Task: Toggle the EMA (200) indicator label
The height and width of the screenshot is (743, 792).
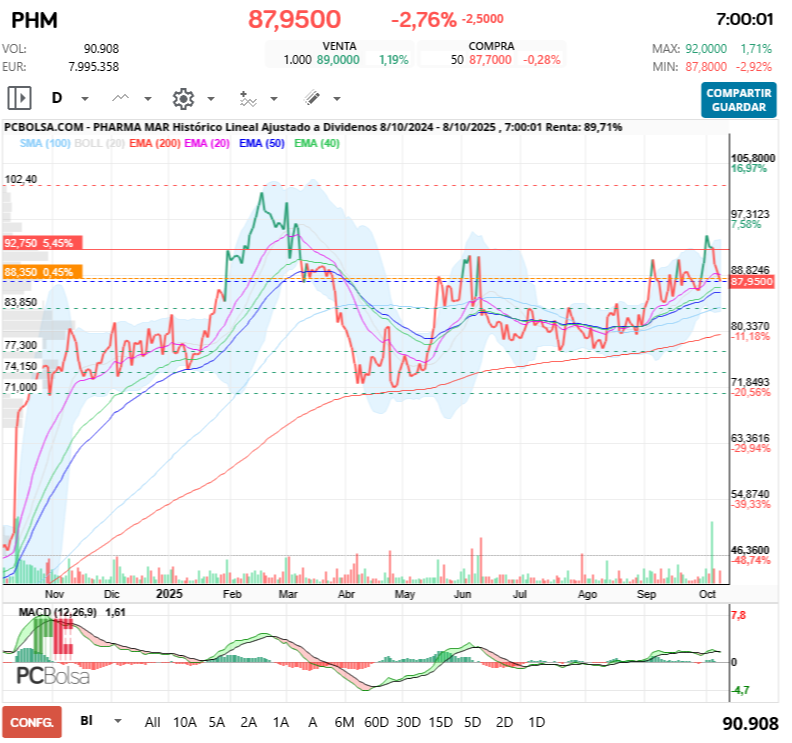Action: [155, 143]
